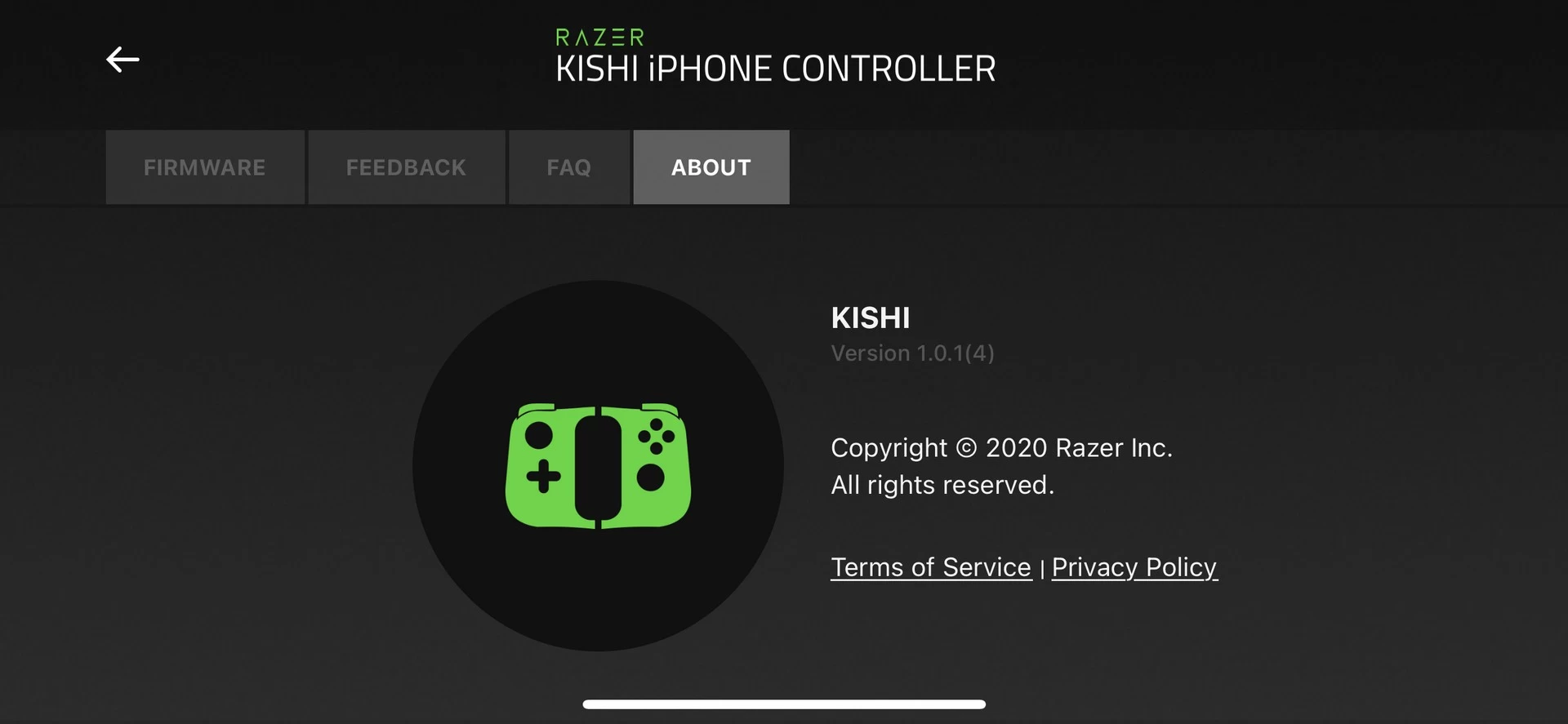Viewport: 1568px width, 724px height.
Task: Select the FAQ tab
Action: coord(569,167)
